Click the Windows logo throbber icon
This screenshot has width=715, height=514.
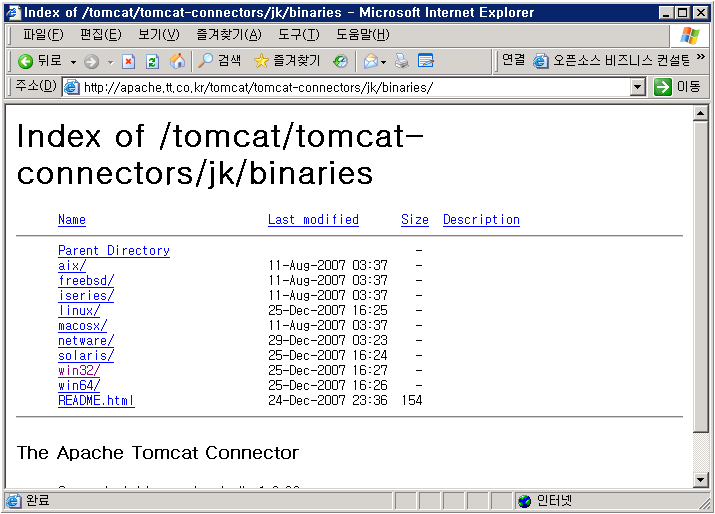tap(689, 36)
